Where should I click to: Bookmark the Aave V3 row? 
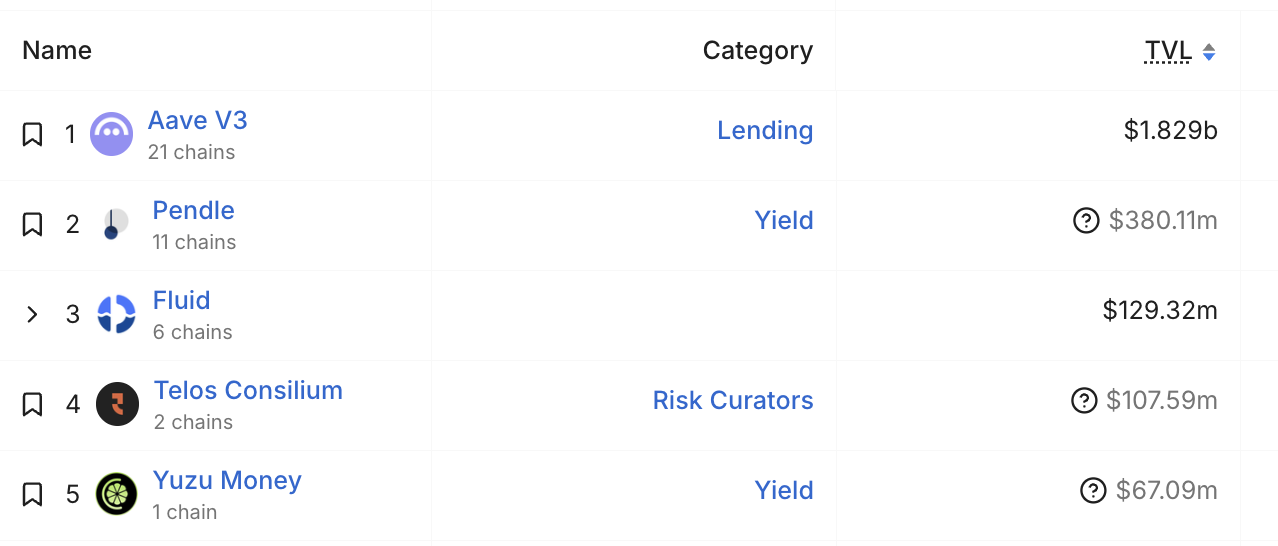coord(32,134)
